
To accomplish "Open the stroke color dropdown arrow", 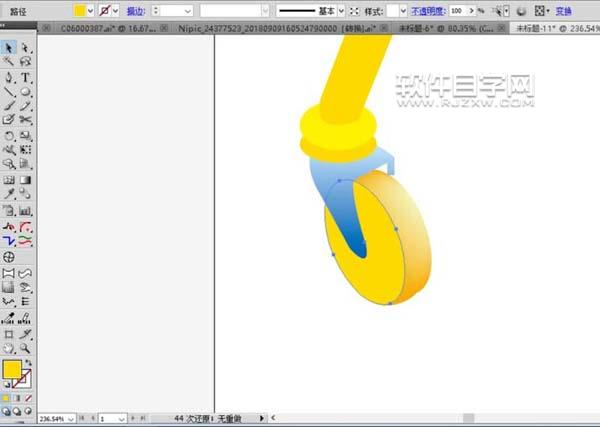I will tap(116, 11).
